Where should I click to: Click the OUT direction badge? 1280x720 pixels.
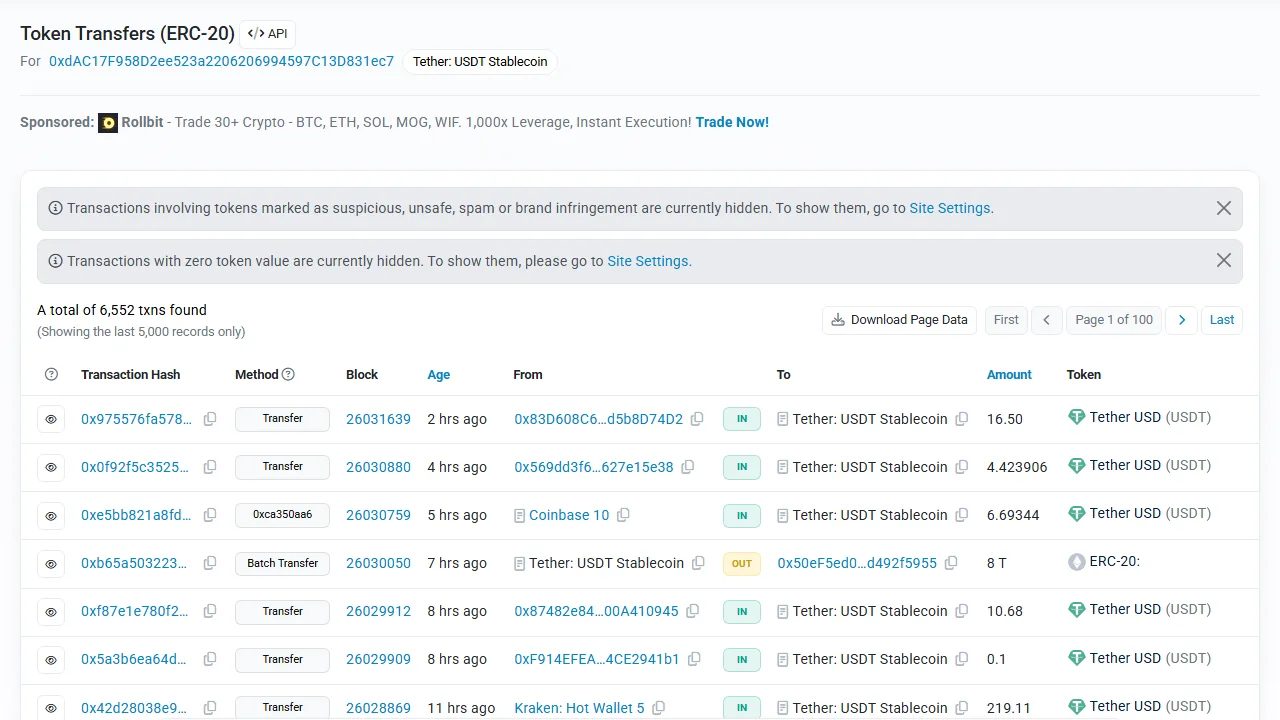pyautogui.click(x=742, y=563)
